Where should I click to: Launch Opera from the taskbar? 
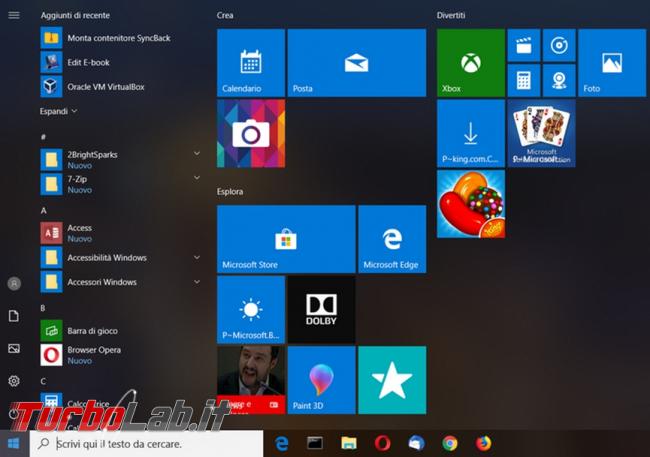[x=382, y=444]
